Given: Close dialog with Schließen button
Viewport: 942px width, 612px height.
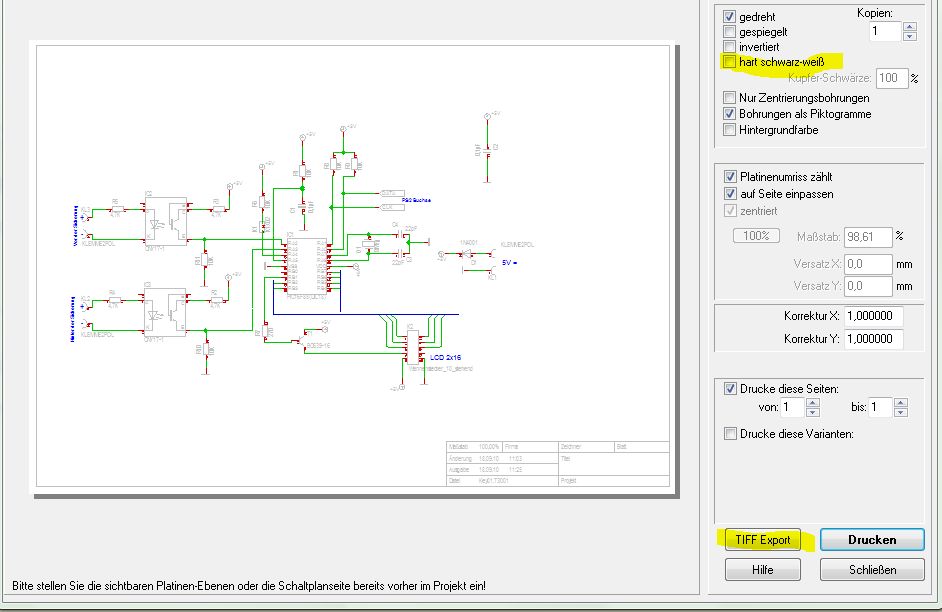Looking at the screenshot, I should (x=872, y=569).
